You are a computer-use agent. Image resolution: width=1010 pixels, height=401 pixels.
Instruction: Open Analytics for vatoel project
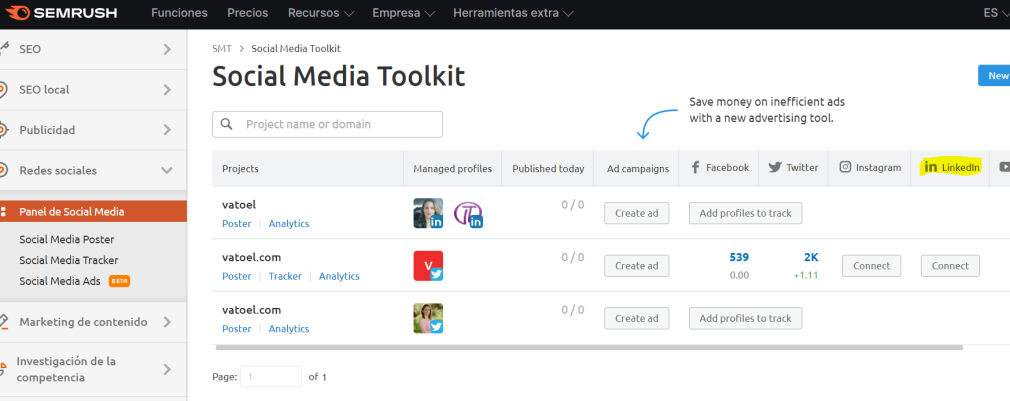click(x=289, y=223)
